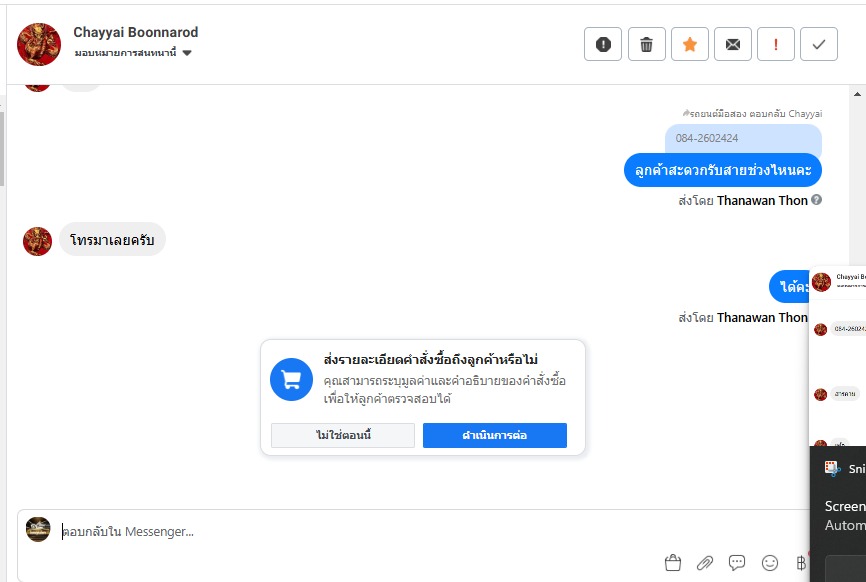Open the shopping bag icon in composer
The image size is (866, 582).
pyautogui.click(x=673, y=563)
